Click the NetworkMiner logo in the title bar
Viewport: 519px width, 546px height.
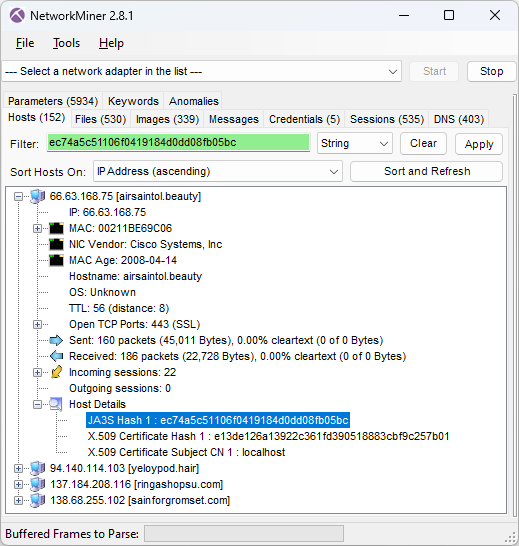(x=17, y=16)
